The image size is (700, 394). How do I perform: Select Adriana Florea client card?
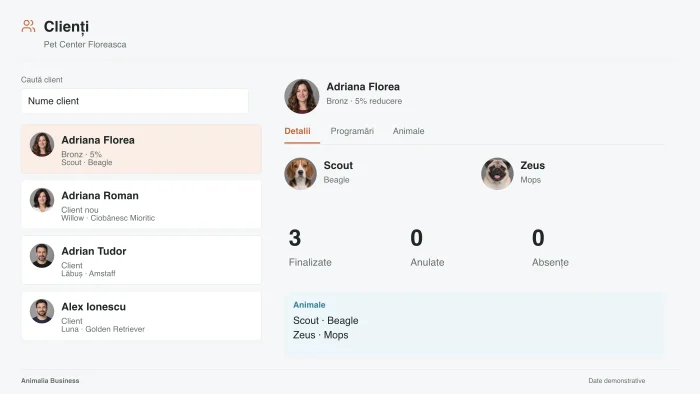(x=141, y=149)
